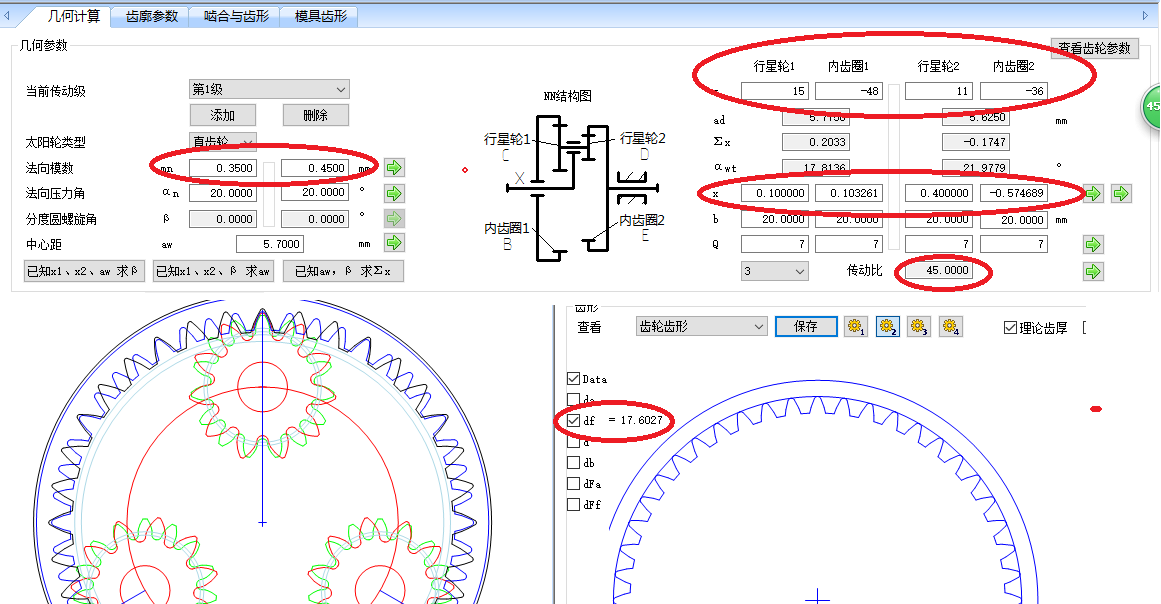Image resolution: width=1161 pixels, height=604 pixels.
Task: Show gear 1 tooth profile icon
Action: point(857,326)
